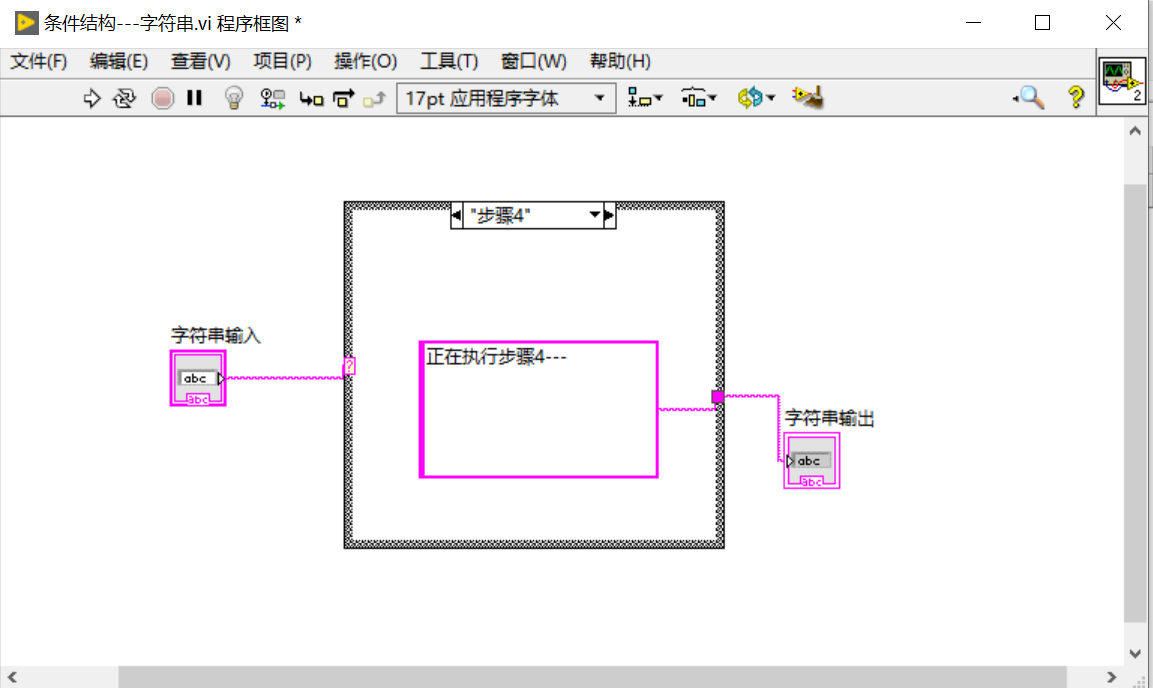Click the string constant 正在执行步骤4---
Image resolution: width=1153 pixels, height=688 pixels.
(538, 409)
